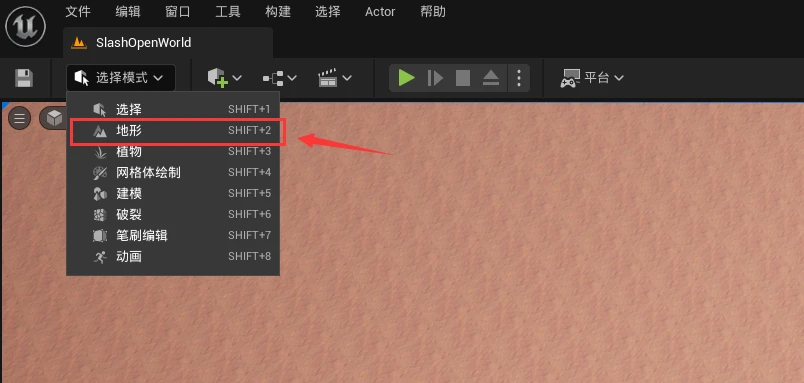Select 植物 foliage mode entry
The height and width of the screenshot is (383, 804).
pyautogui.click(x=173, y=152)
